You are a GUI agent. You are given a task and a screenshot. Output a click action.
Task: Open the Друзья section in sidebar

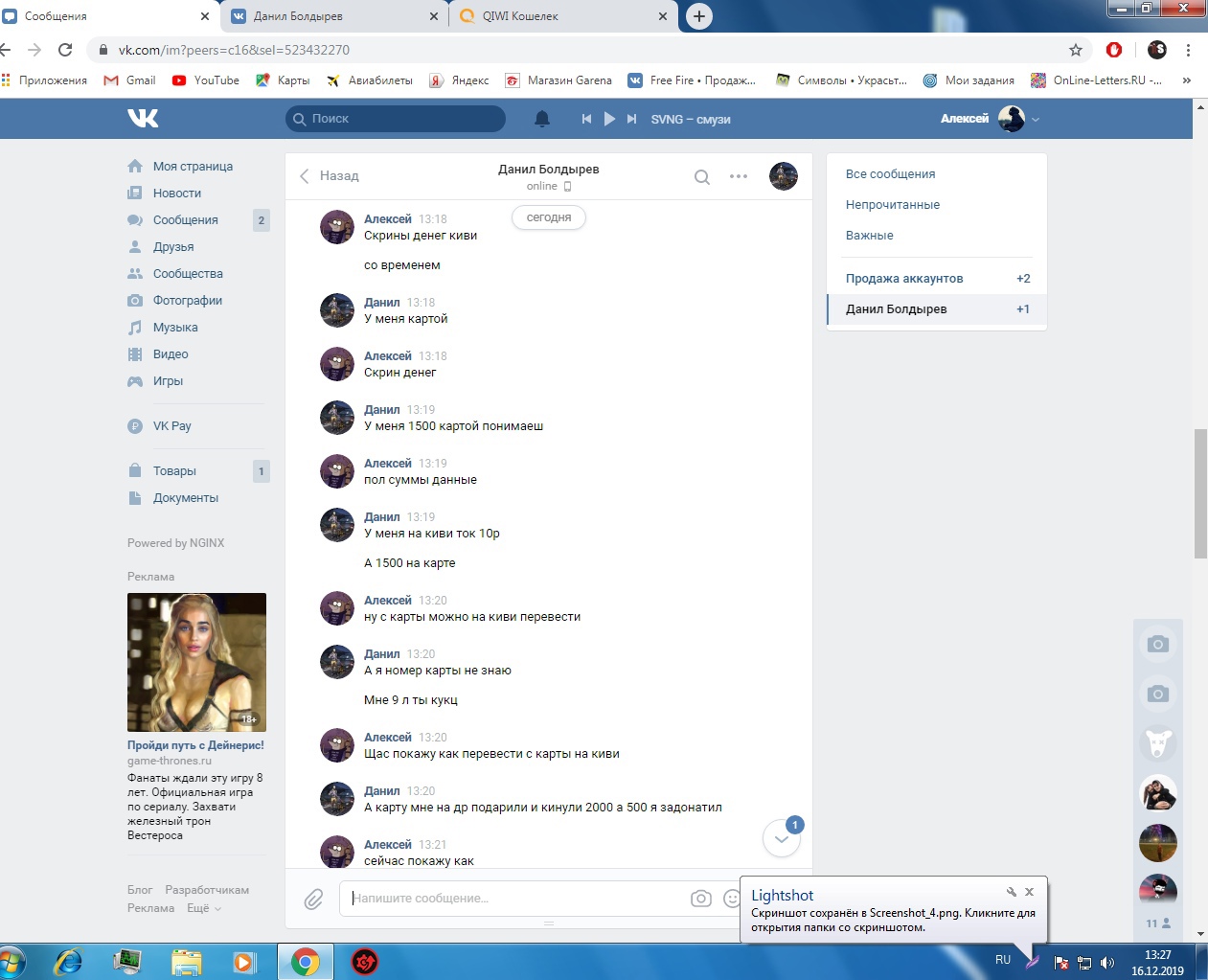tap(173, 247)
